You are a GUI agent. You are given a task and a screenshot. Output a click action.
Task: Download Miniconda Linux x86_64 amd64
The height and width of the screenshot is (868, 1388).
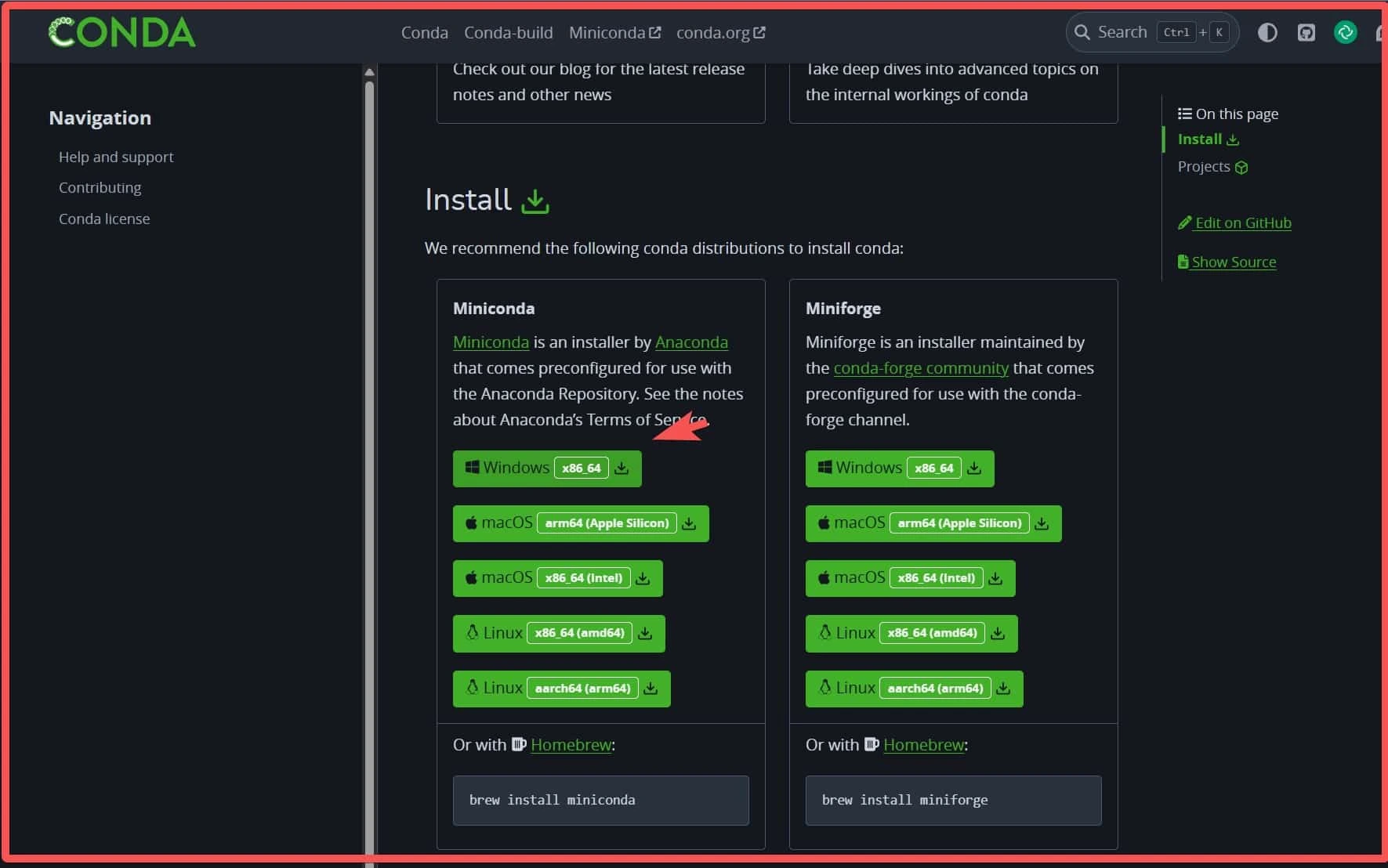(x=559, y=633)
